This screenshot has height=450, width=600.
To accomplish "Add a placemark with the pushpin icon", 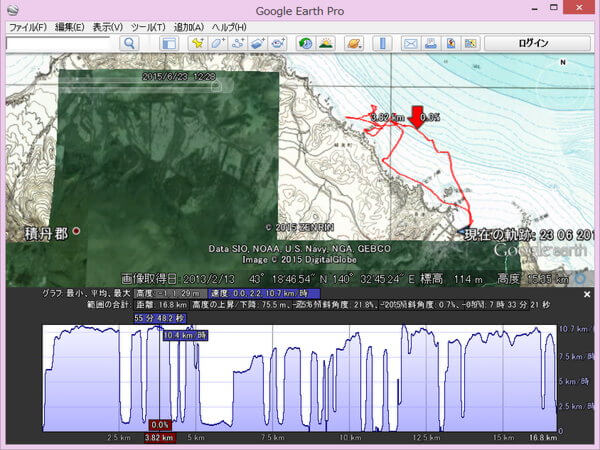I will pyautogui.click(x=197, y=43).
